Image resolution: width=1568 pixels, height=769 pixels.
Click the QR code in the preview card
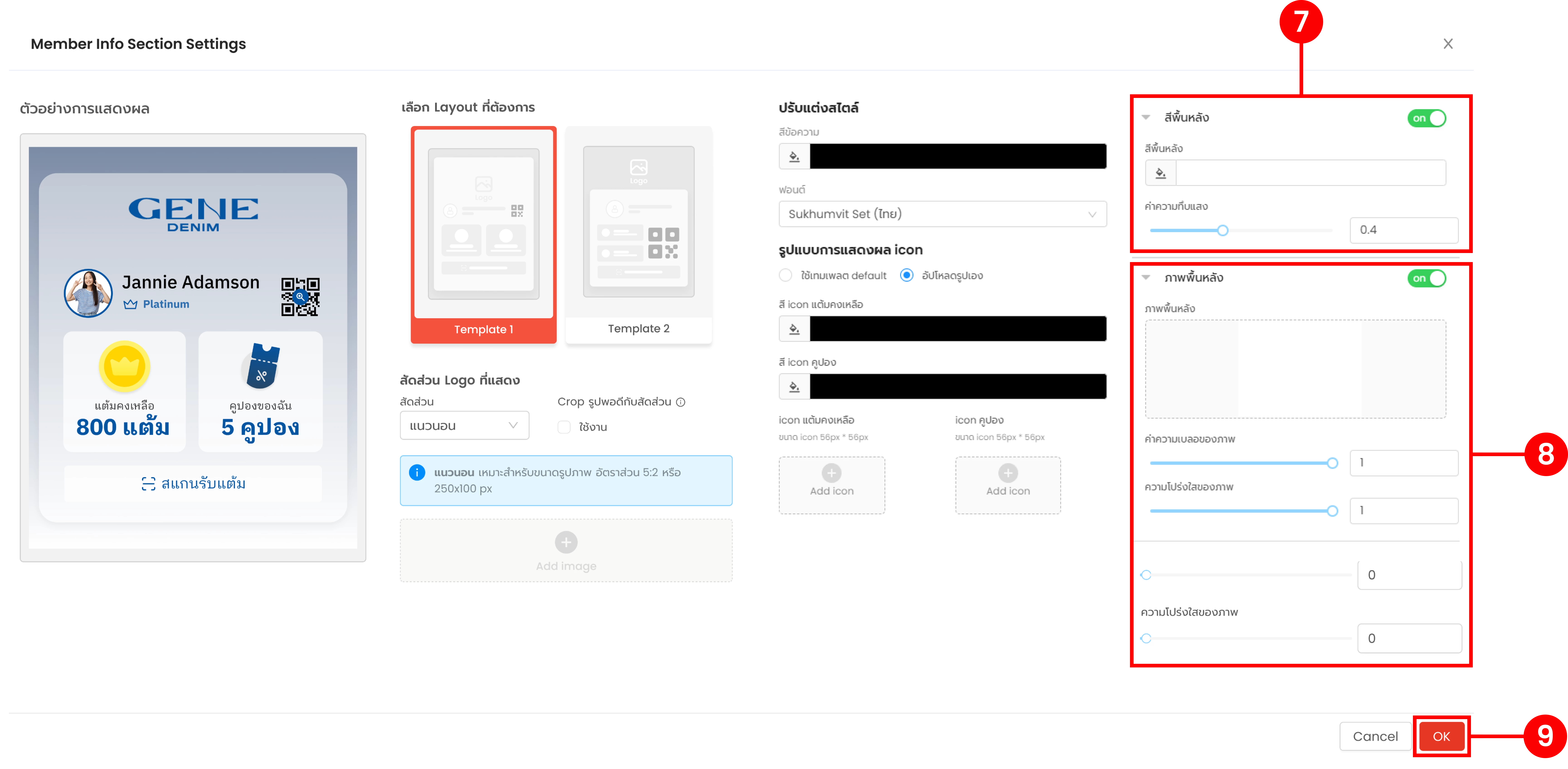click(300, 297)
